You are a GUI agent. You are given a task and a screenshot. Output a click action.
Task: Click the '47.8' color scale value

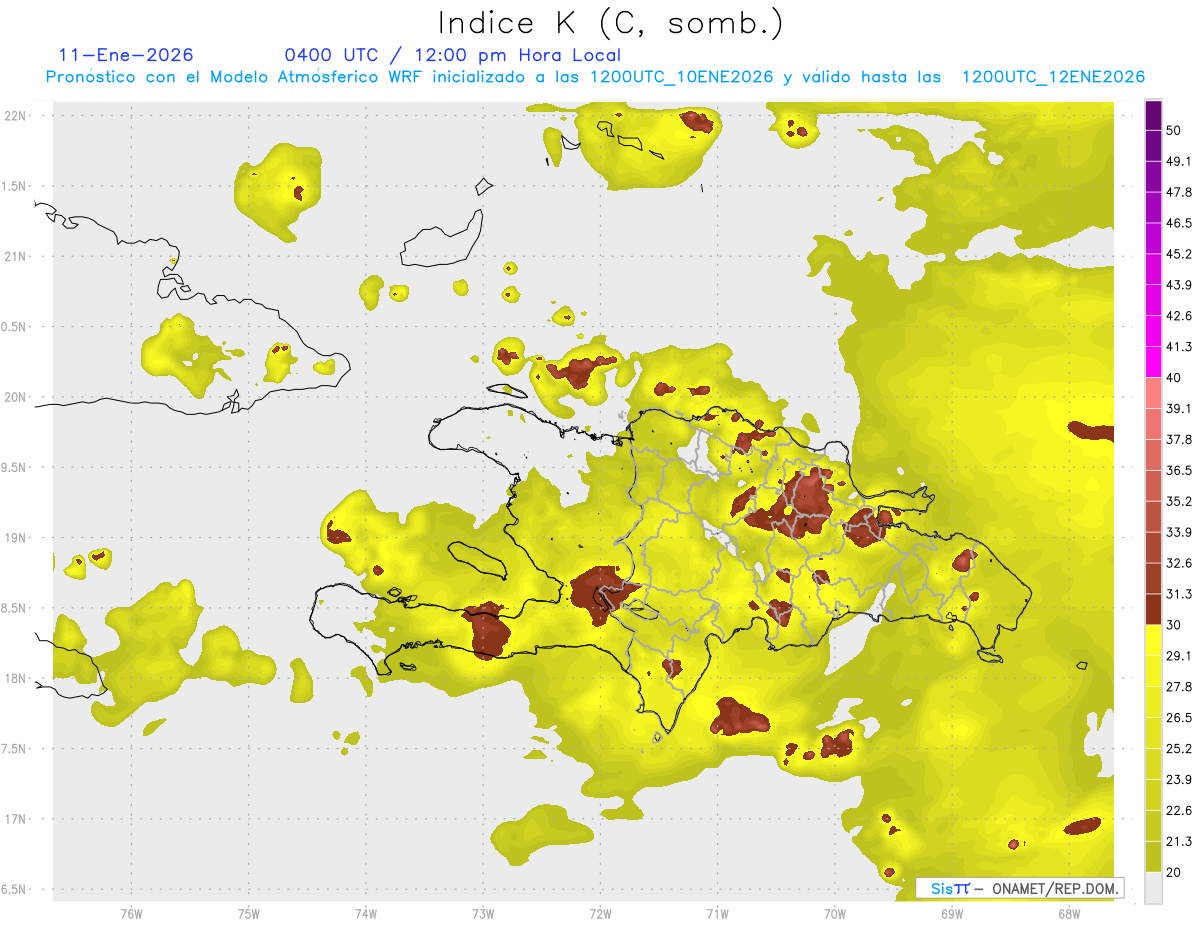point(1178,192)
